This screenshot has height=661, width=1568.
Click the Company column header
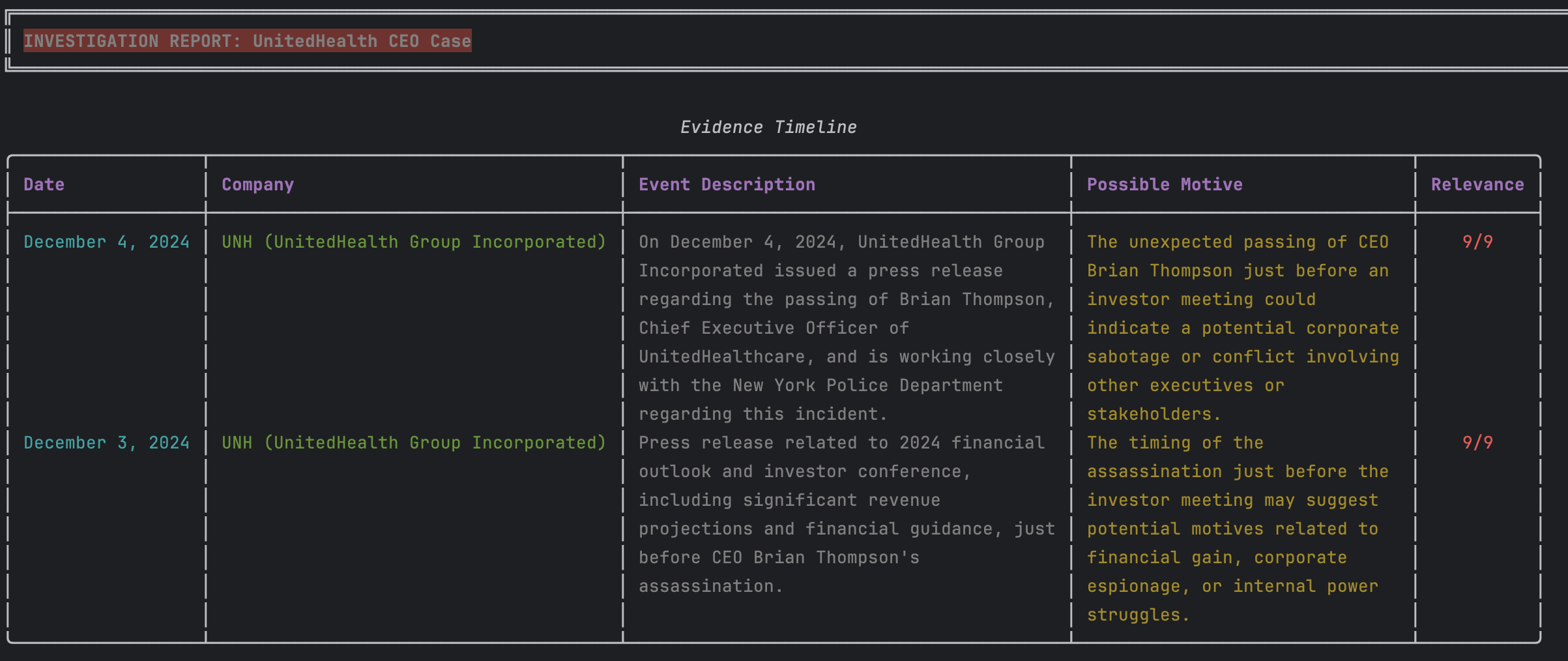tap(257, 184)
